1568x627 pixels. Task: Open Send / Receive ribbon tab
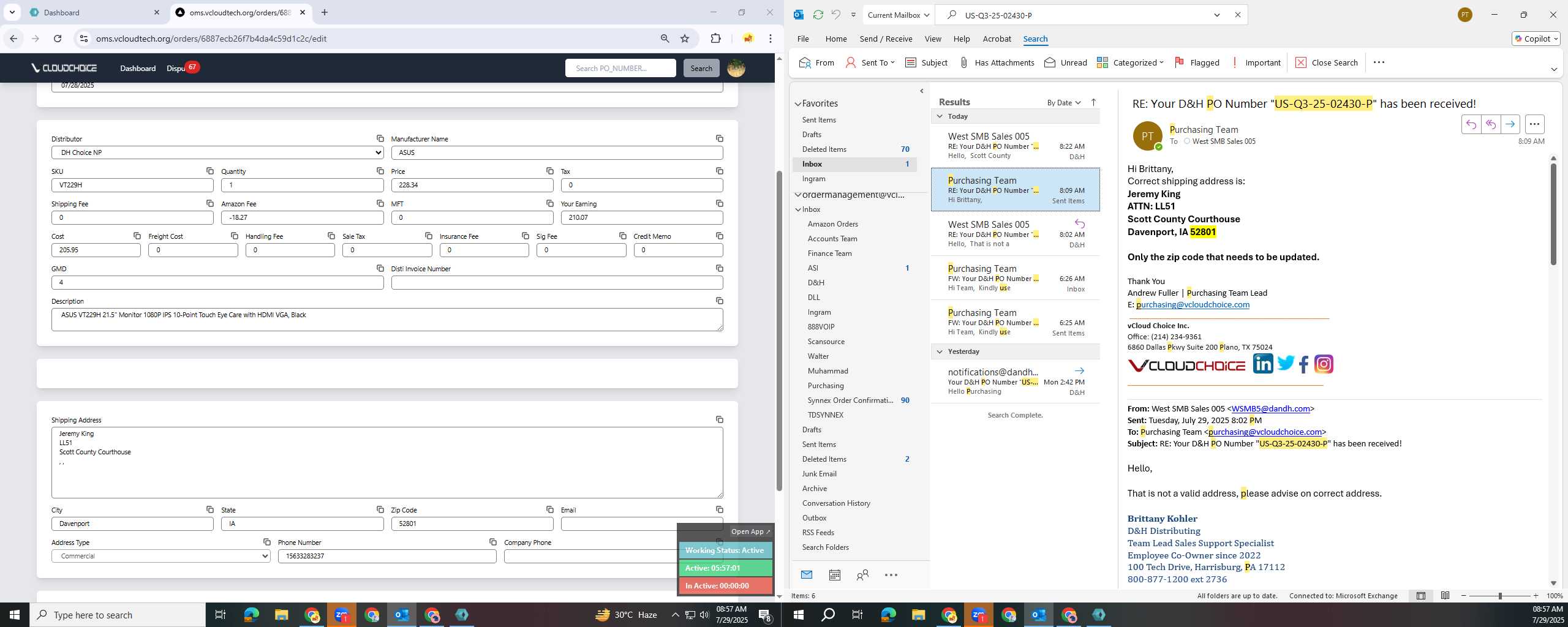click(886, 39)
